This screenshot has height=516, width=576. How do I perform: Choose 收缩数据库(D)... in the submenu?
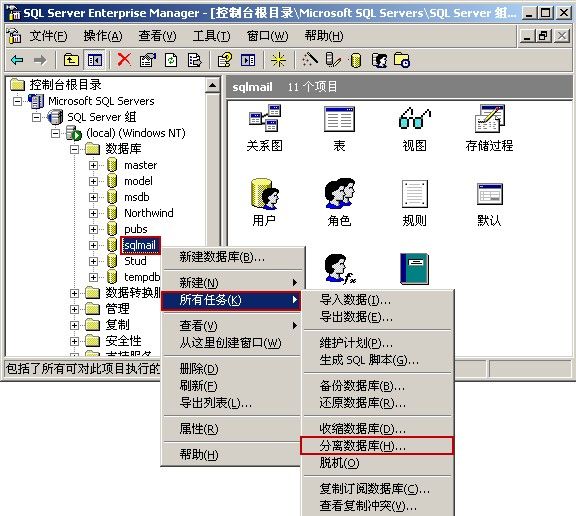point(378,429)
